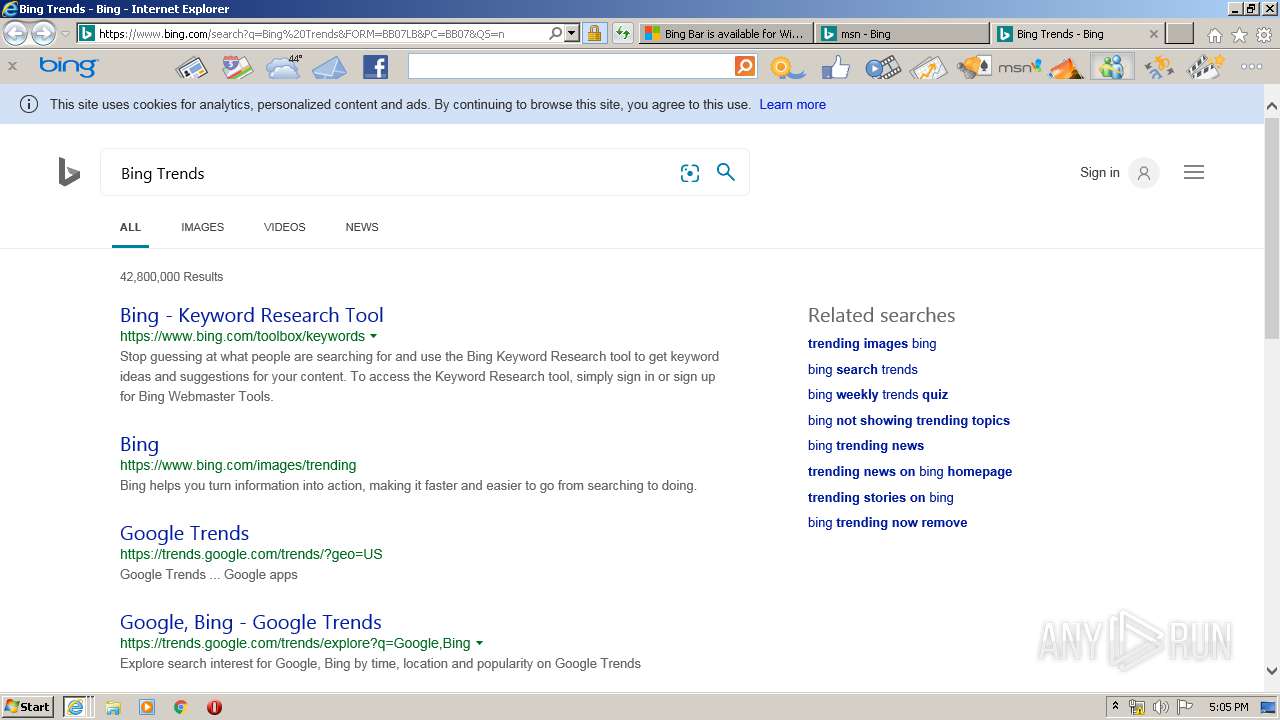Click the visual search camera icon
The width and height of the screenshot is (1280, 720).
(690, 173)
